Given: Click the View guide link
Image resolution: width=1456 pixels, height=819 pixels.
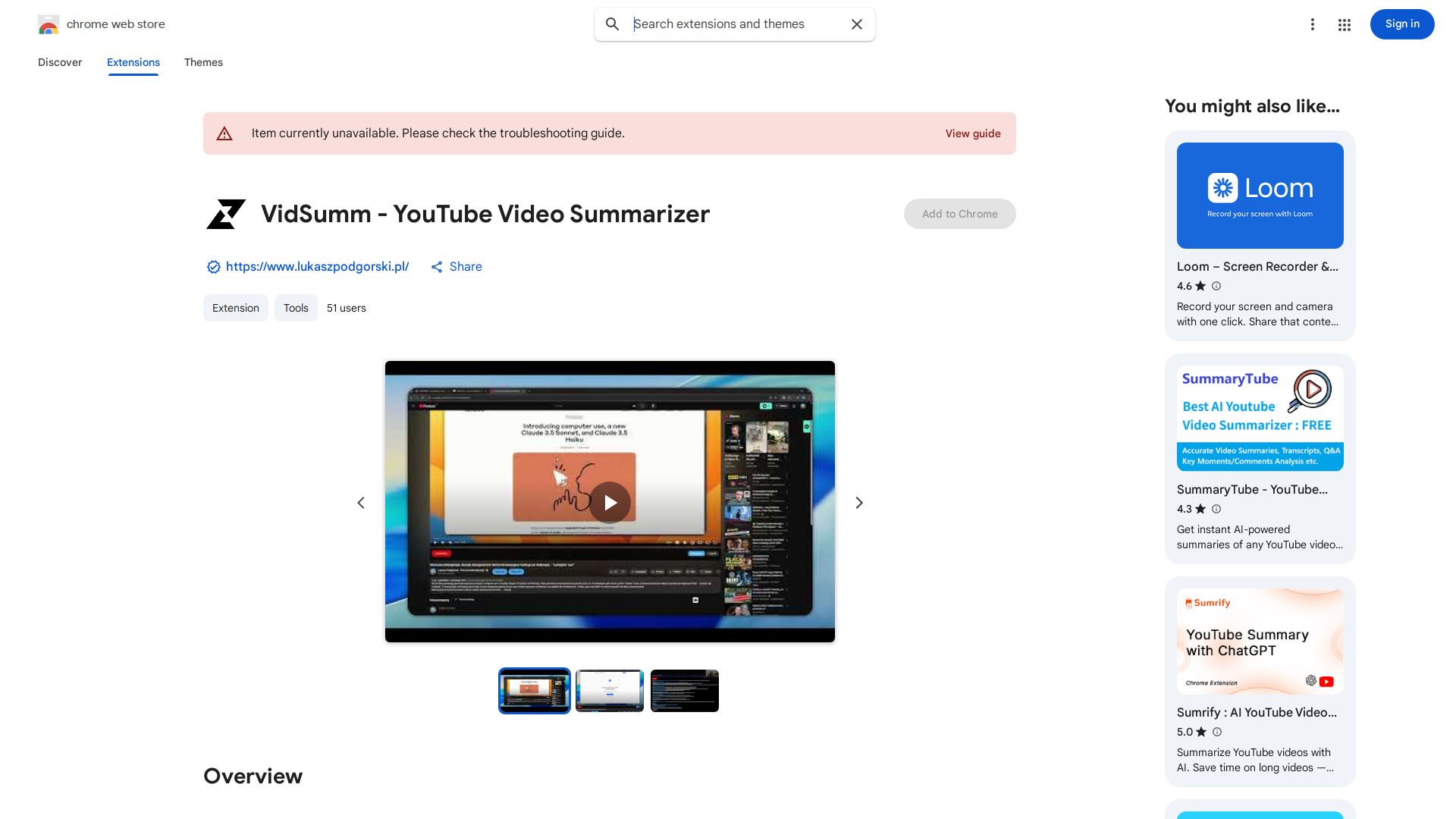Looking at the screenshot, I should coord(972,133).
